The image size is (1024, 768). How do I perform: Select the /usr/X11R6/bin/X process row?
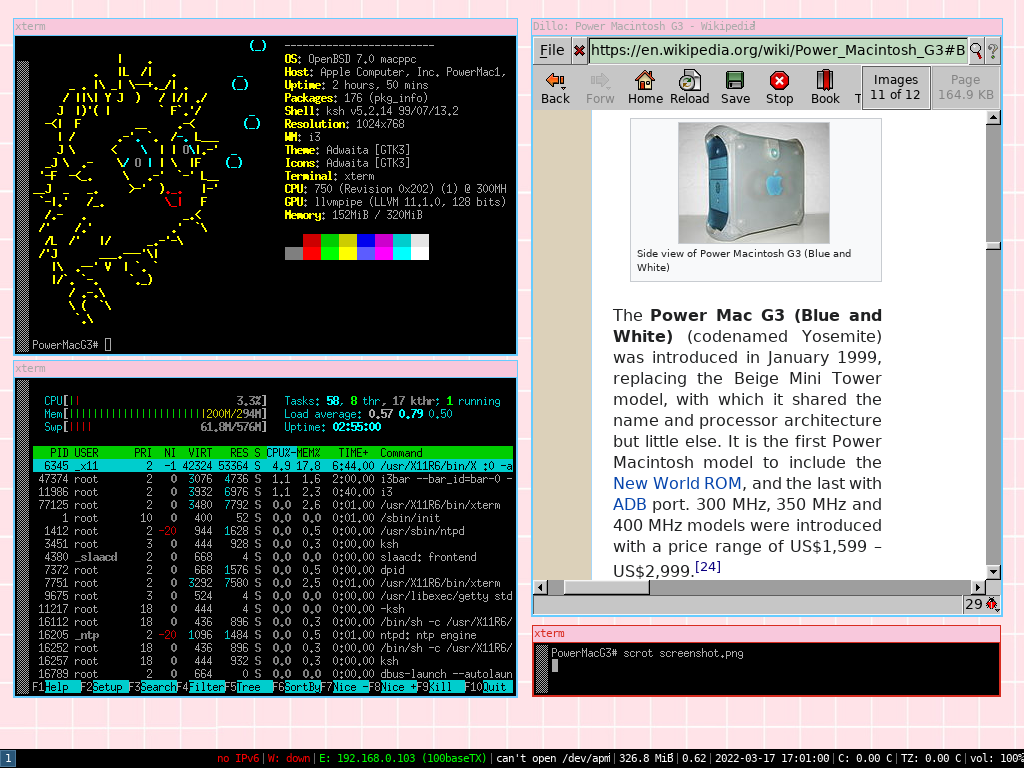(273, 466)
